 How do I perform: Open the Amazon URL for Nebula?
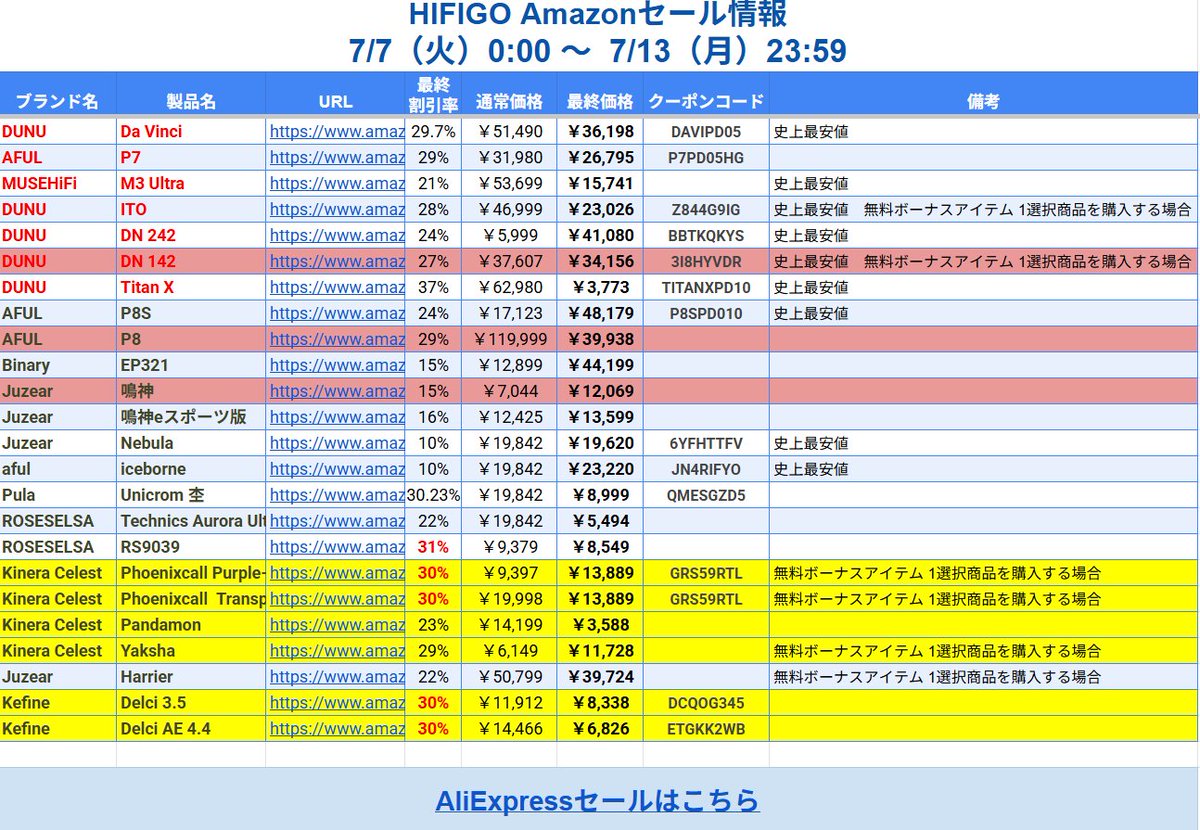(337, 443)
